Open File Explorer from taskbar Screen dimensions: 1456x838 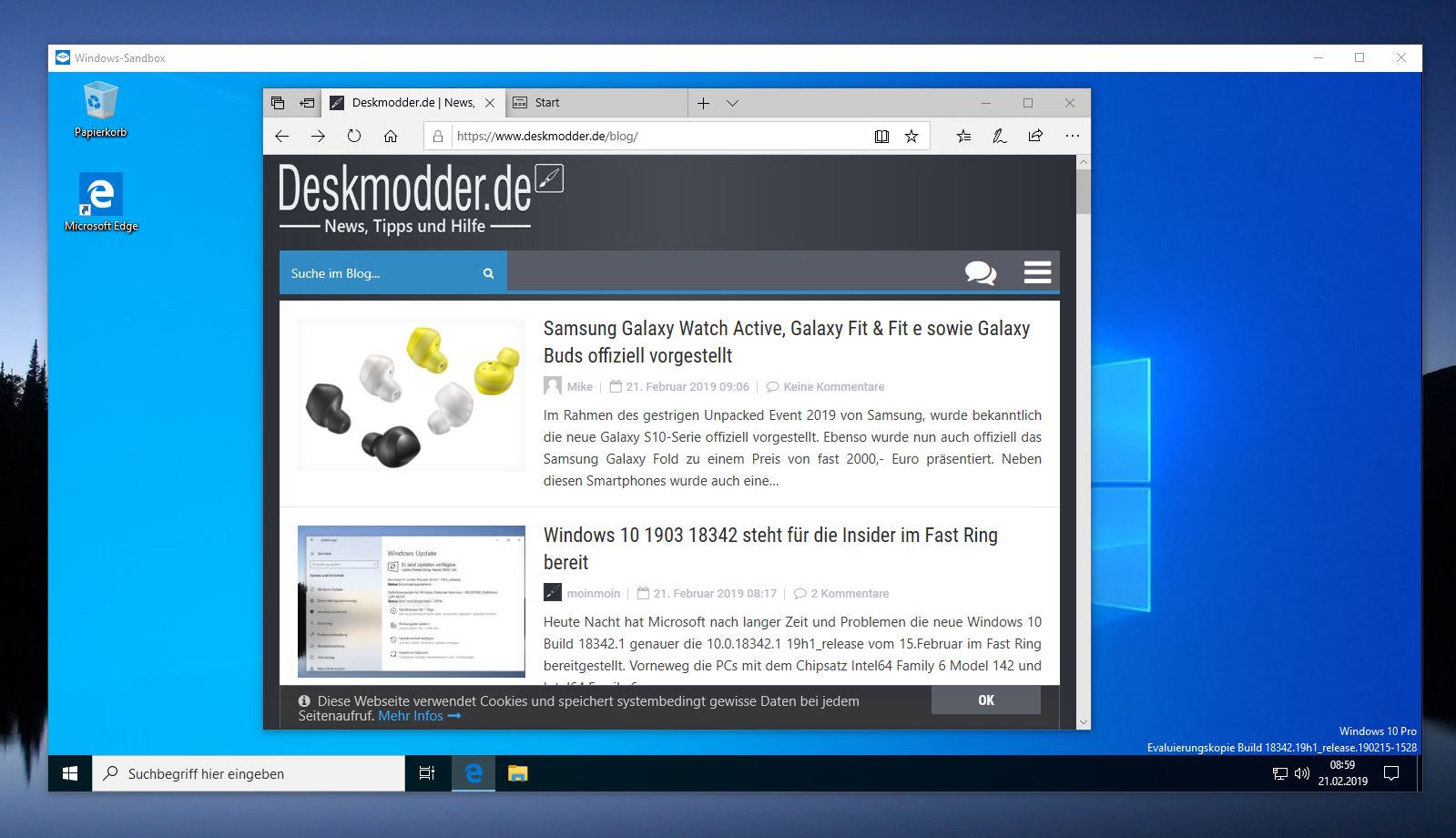[x=517, y=773]
